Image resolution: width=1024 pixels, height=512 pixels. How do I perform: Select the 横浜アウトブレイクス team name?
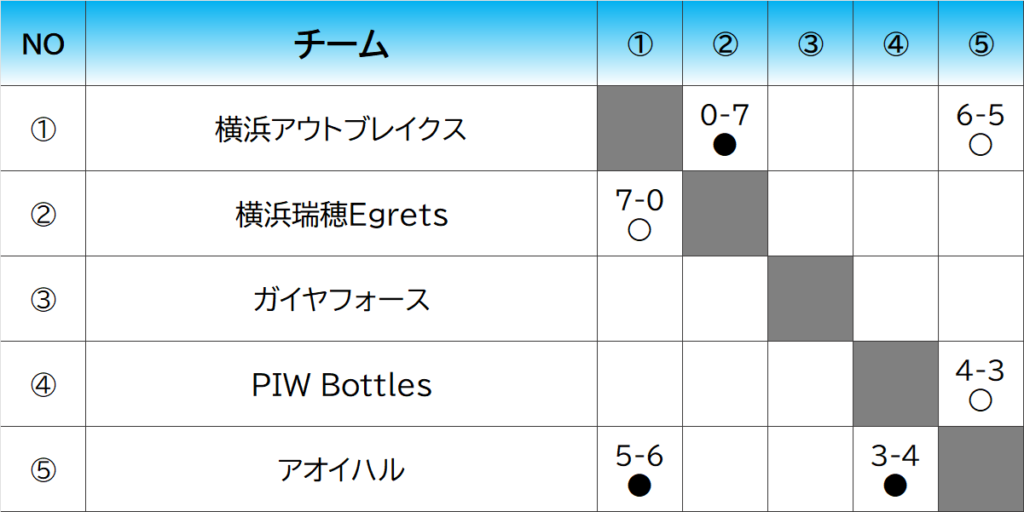341,129
